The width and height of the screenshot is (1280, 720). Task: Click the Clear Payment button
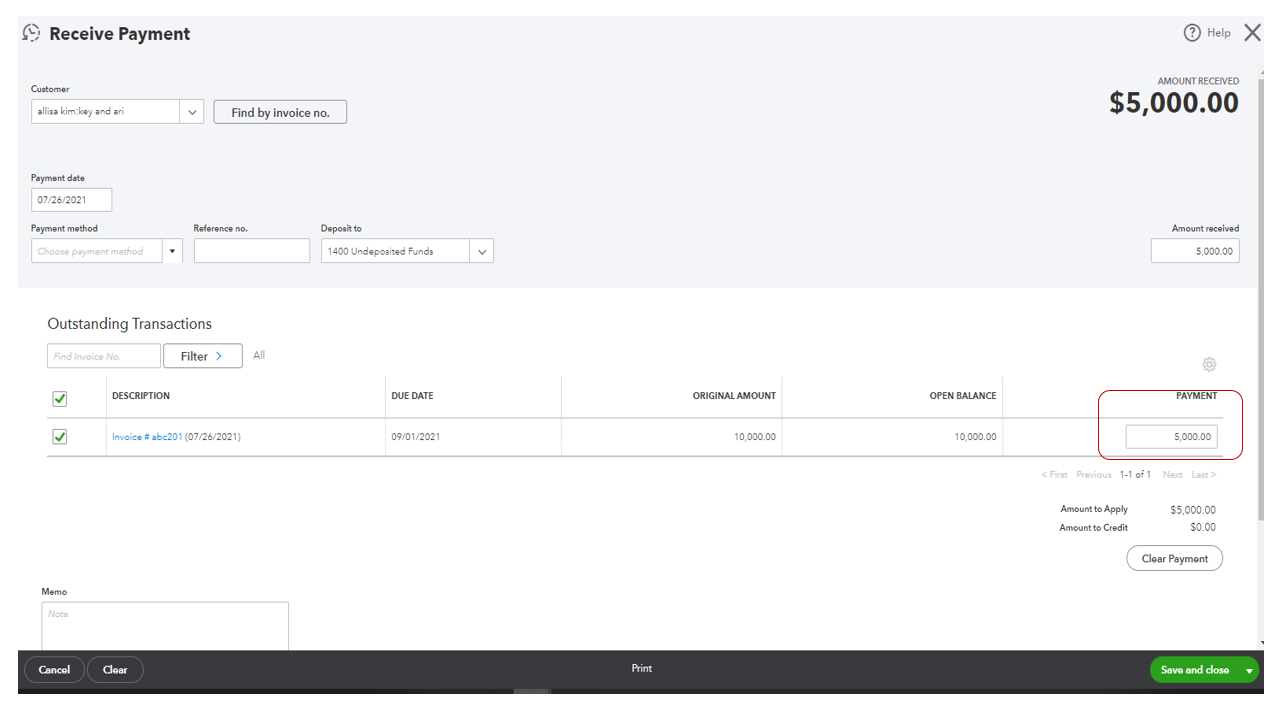coord(1174,559)
